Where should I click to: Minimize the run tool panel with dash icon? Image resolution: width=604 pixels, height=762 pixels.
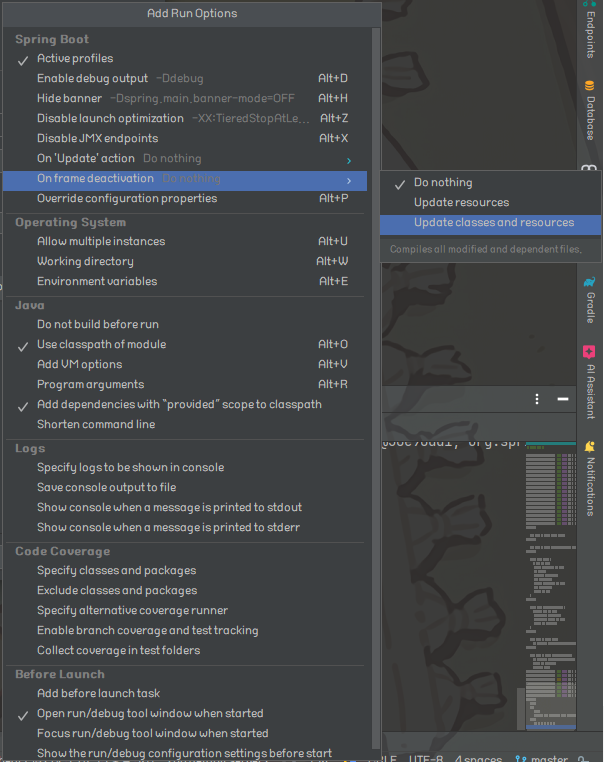click(563, 399)
